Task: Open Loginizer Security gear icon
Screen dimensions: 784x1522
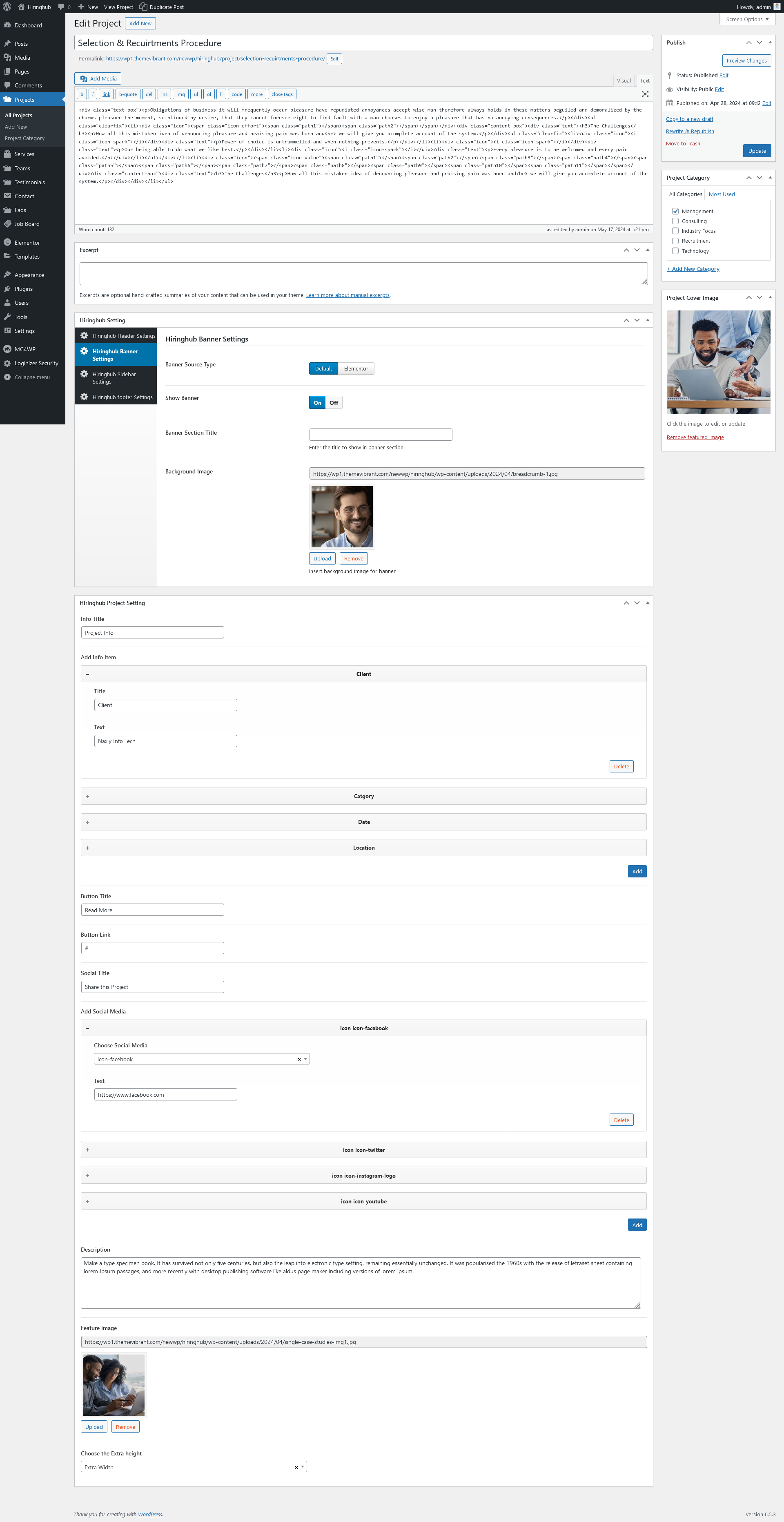Action: coord(7,364)
